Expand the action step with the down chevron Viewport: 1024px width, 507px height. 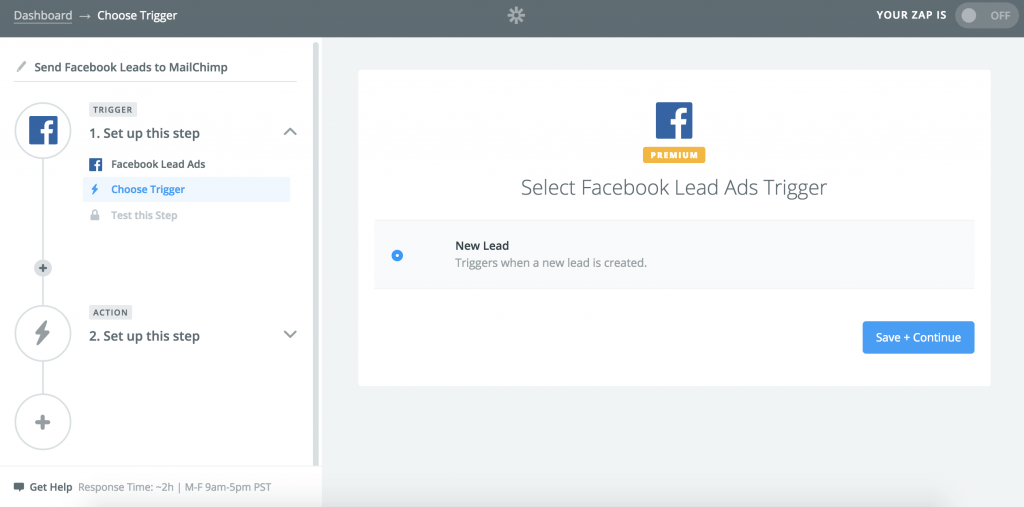(291, 335)
